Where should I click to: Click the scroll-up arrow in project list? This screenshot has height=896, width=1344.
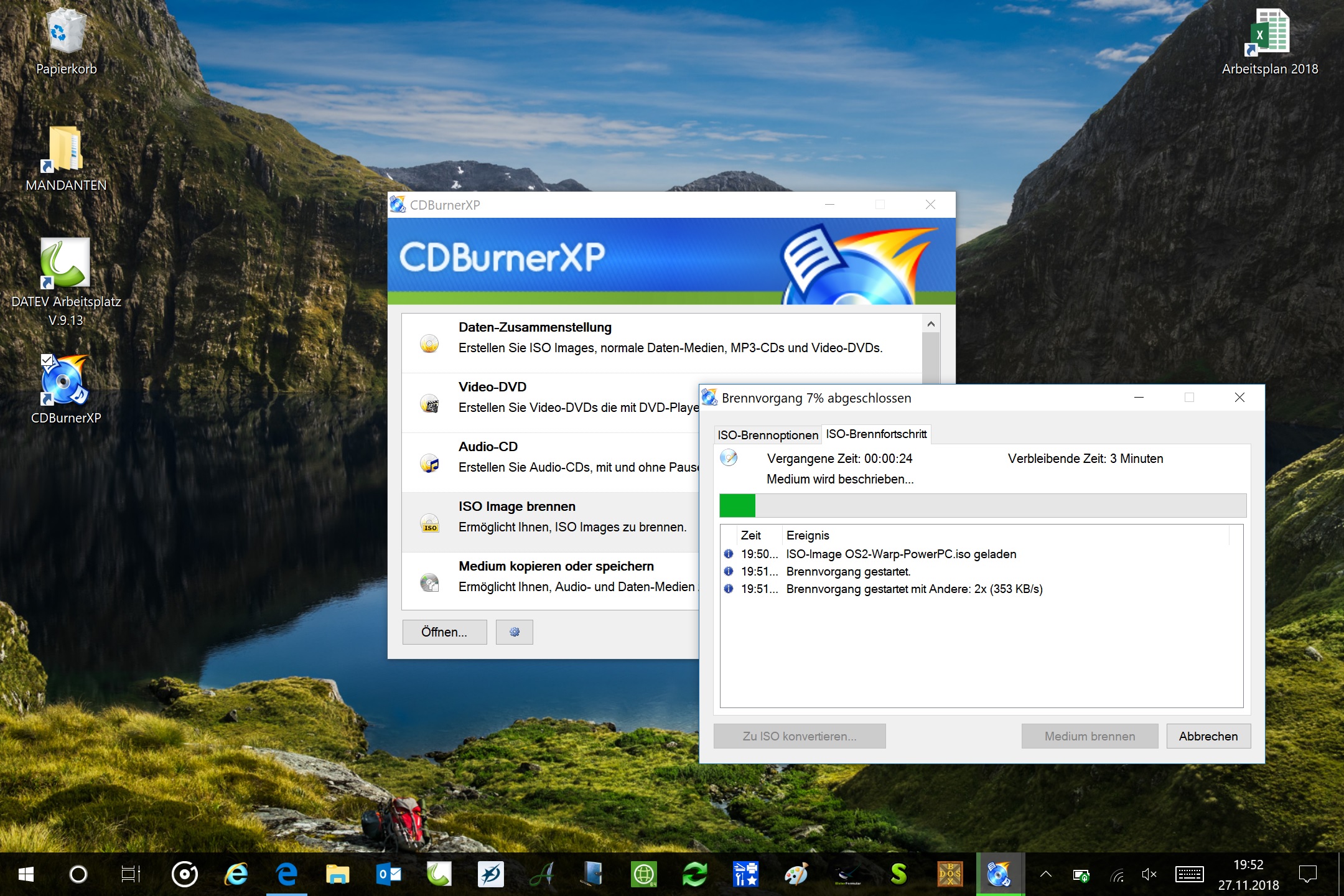[931, 324]
